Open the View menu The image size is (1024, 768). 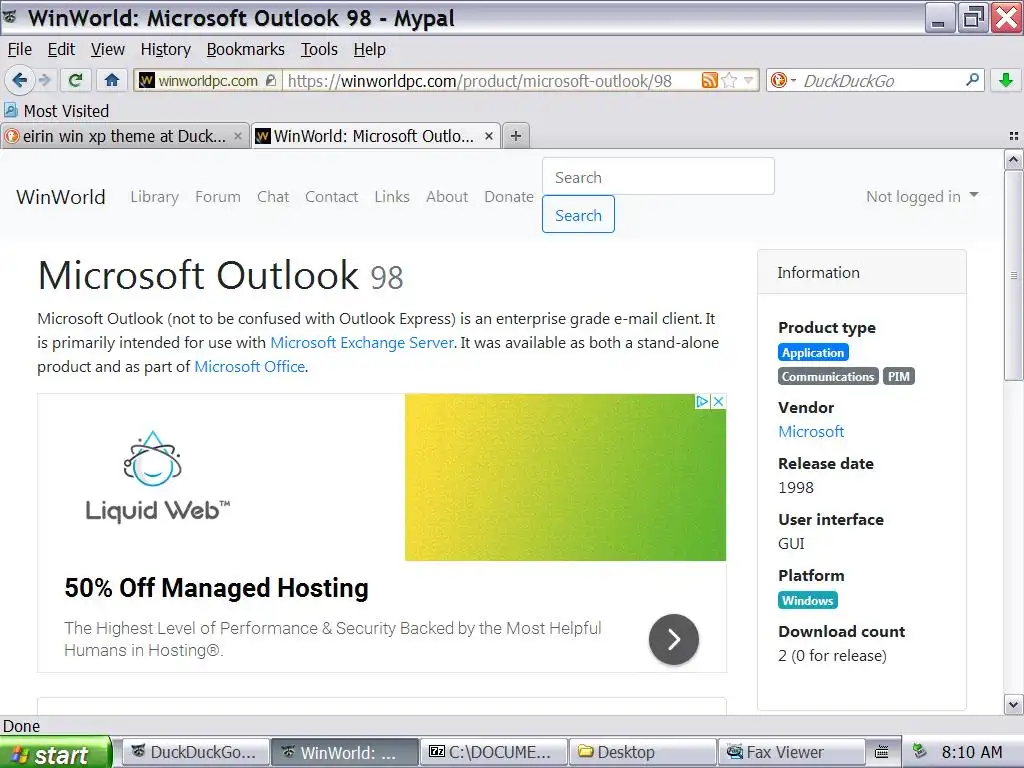[x=108, y=50]
